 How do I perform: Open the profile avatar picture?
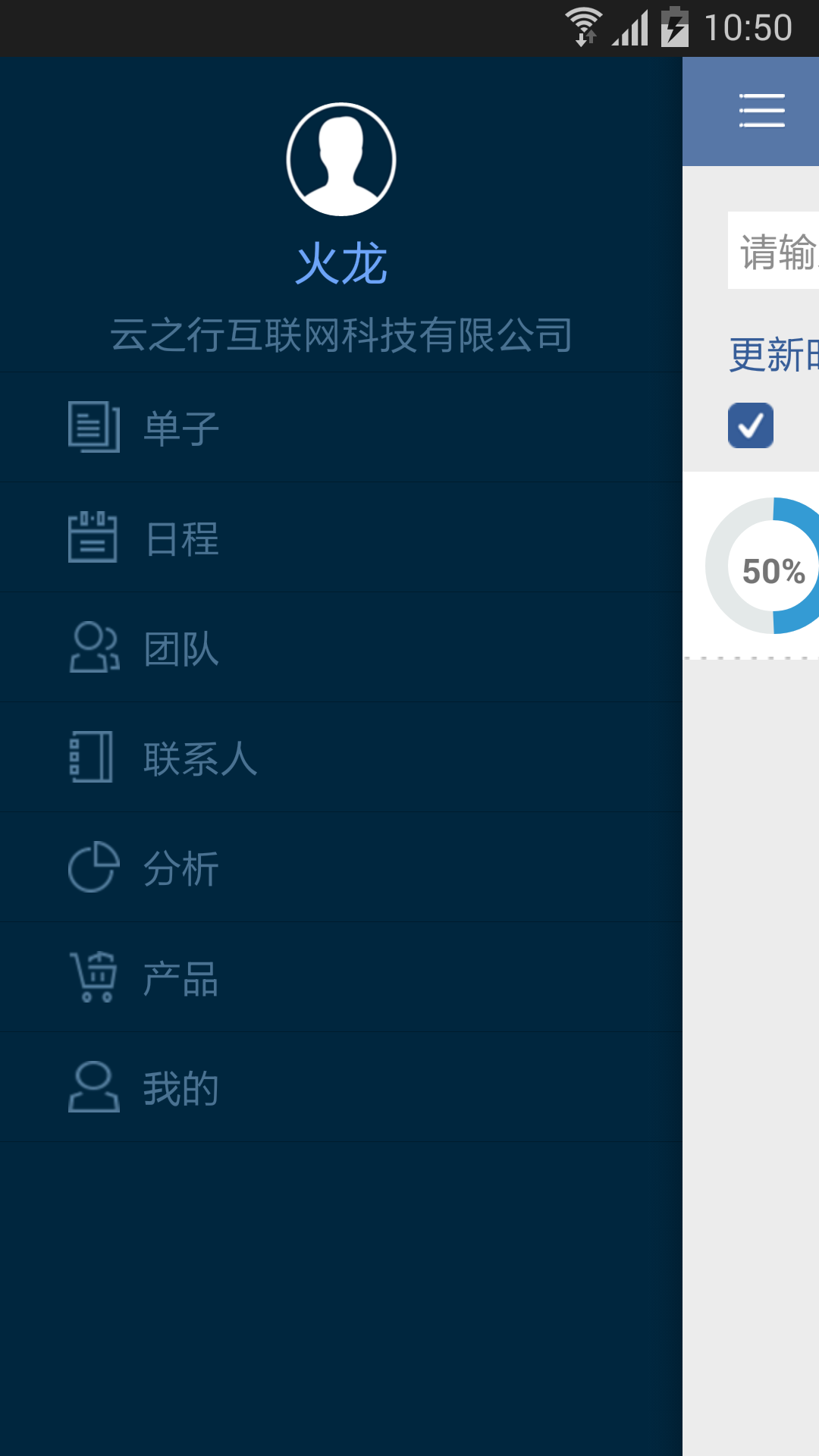pos(341,159)
